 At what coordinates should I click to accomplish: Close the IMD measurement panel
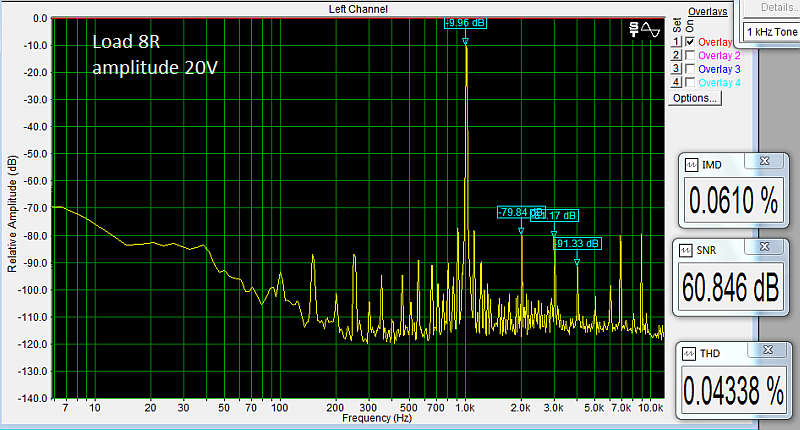pos(764,161)
